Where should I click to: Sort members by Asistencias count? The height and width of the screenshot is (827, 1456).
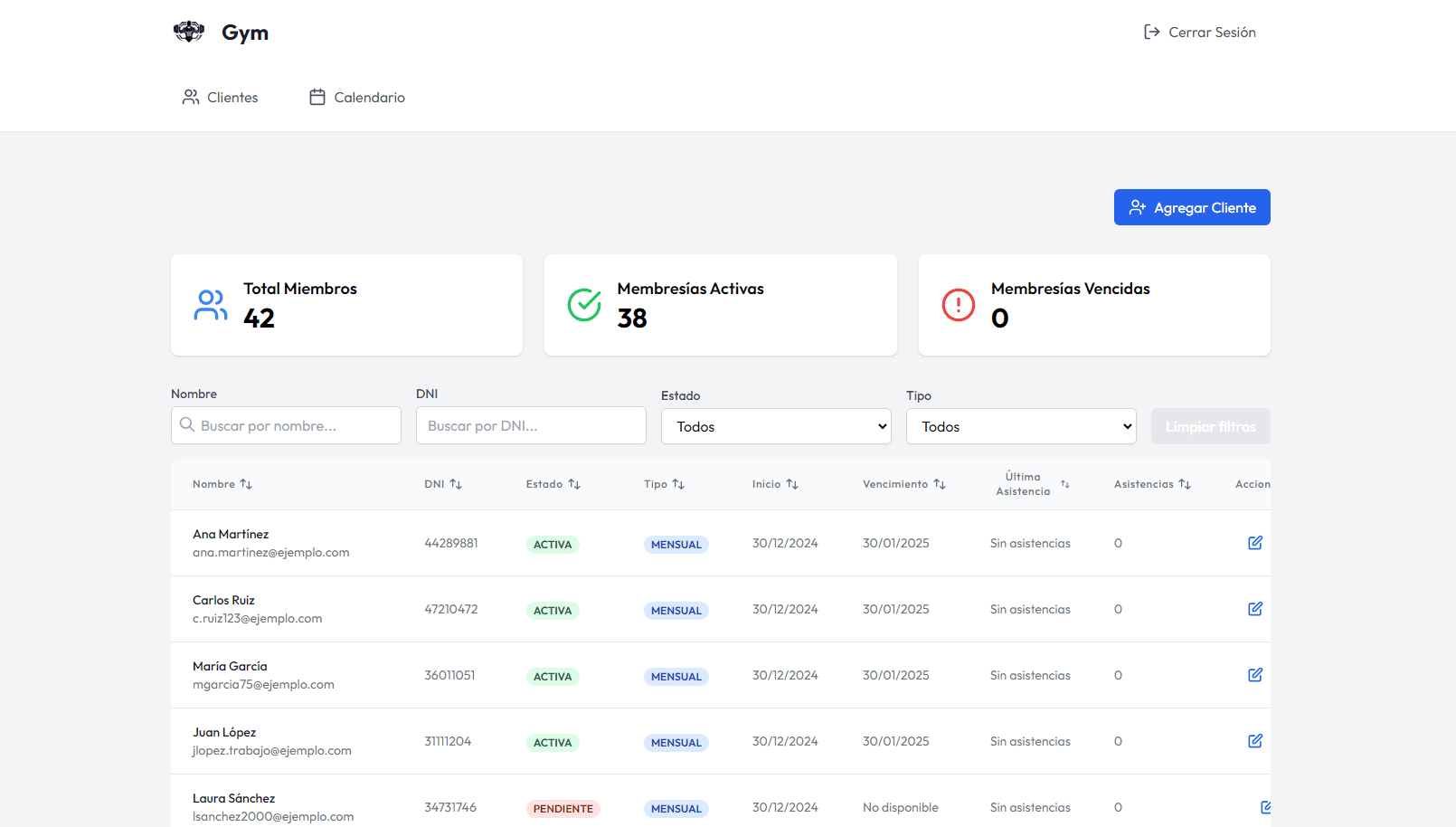tap(1185, 484)
